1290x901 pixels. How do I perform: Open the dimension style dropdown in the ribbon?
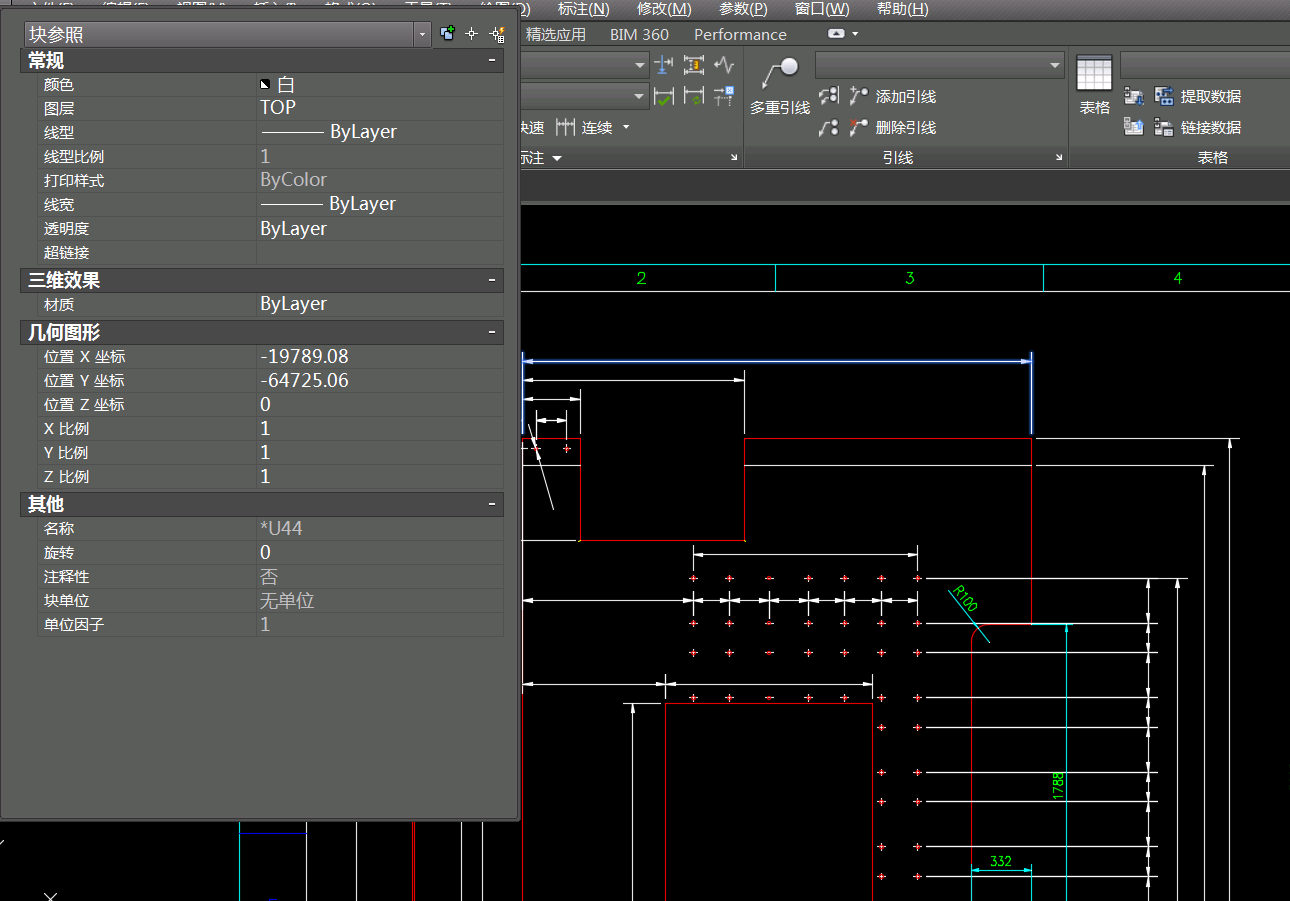pyautogui.click(x=640, y=66)
